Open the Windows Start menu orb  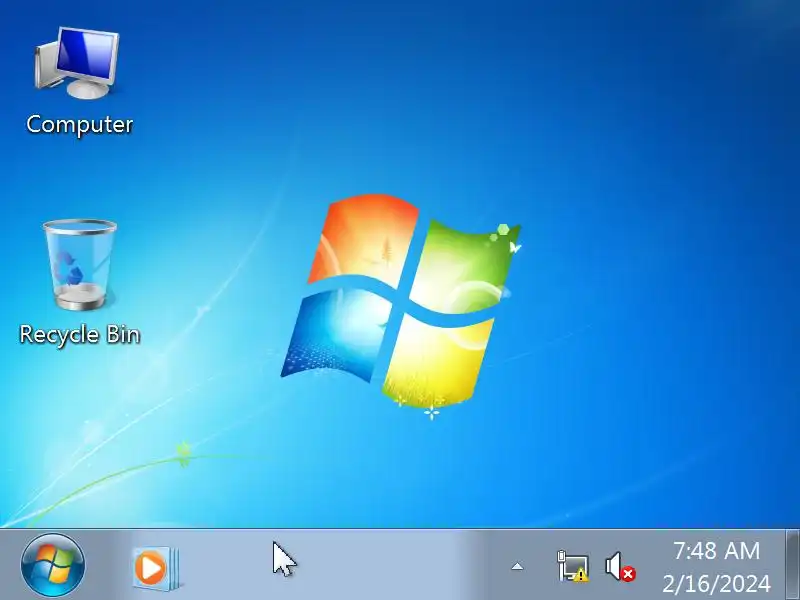[53, 565]
